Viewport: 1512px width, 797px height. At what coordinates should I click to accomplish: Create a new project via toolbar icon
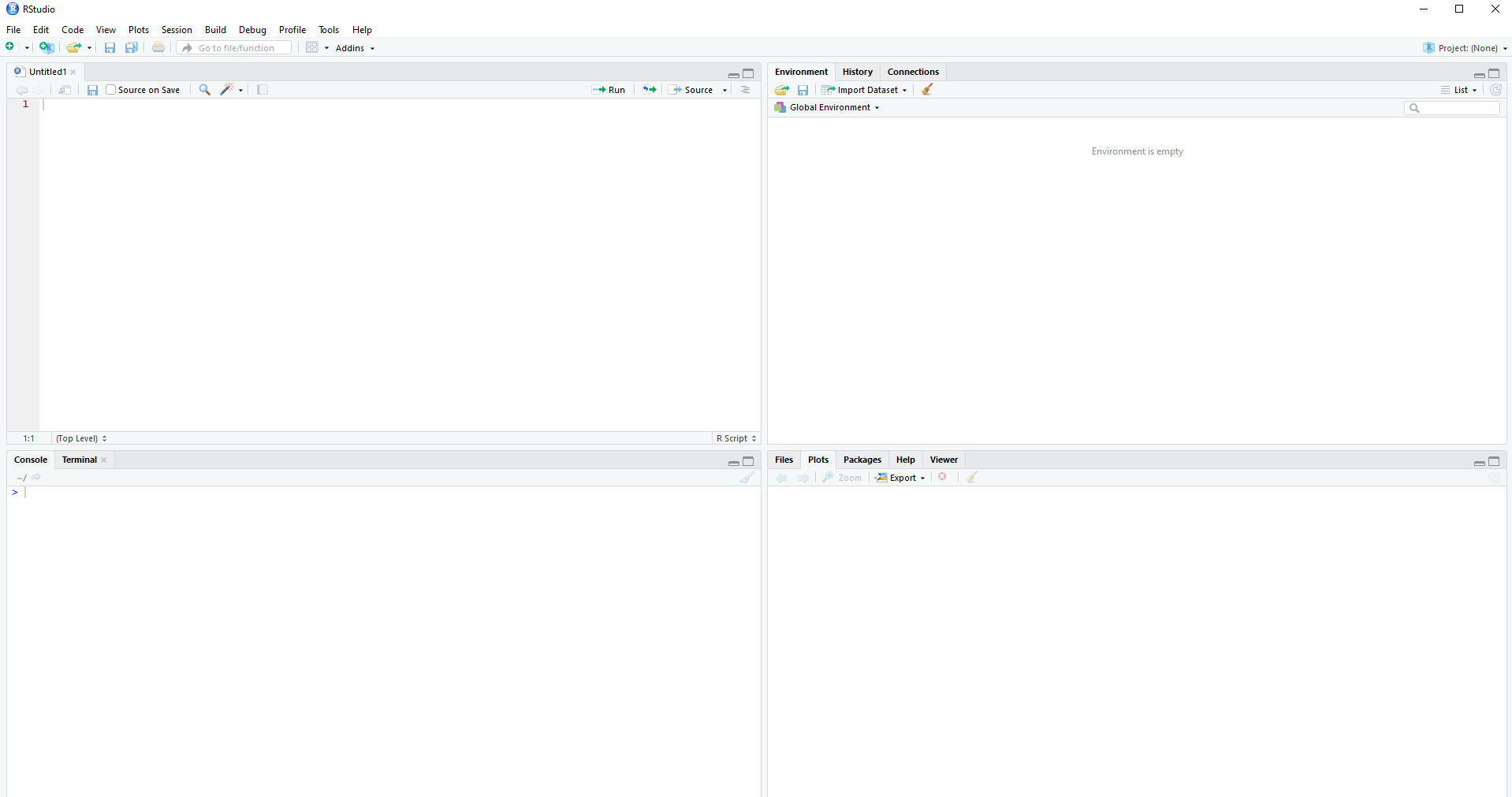pyautogui.click(x=47, y=47)
